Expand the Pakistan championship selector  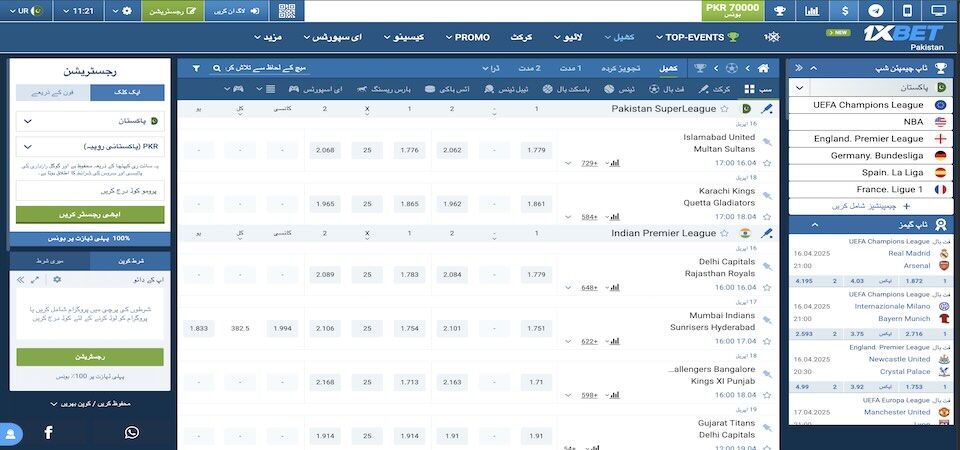point(800,88)
